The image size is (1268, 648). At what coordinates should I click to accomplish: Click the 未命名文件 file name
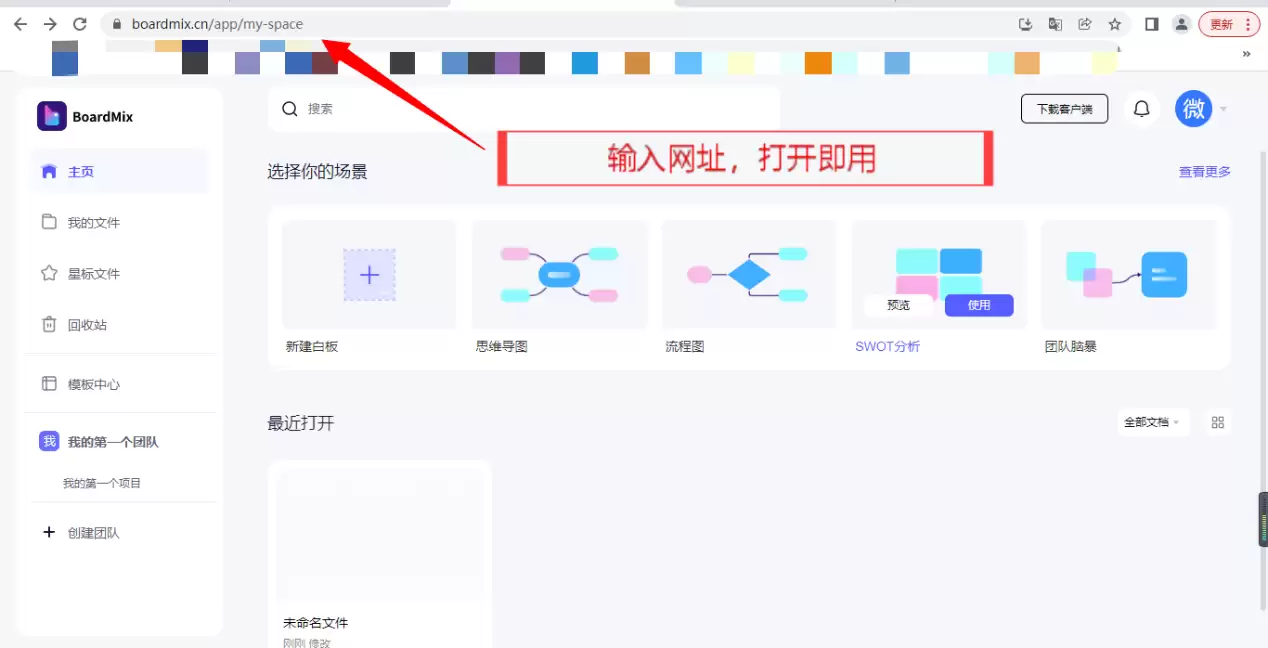point(315,622)
